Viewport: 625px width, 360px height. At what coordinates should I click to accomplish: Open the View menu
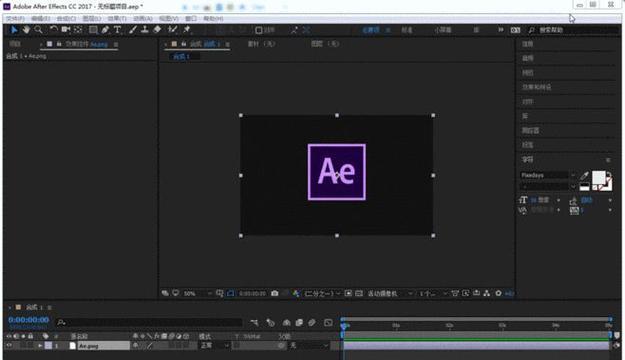click(x=169, y=19)
